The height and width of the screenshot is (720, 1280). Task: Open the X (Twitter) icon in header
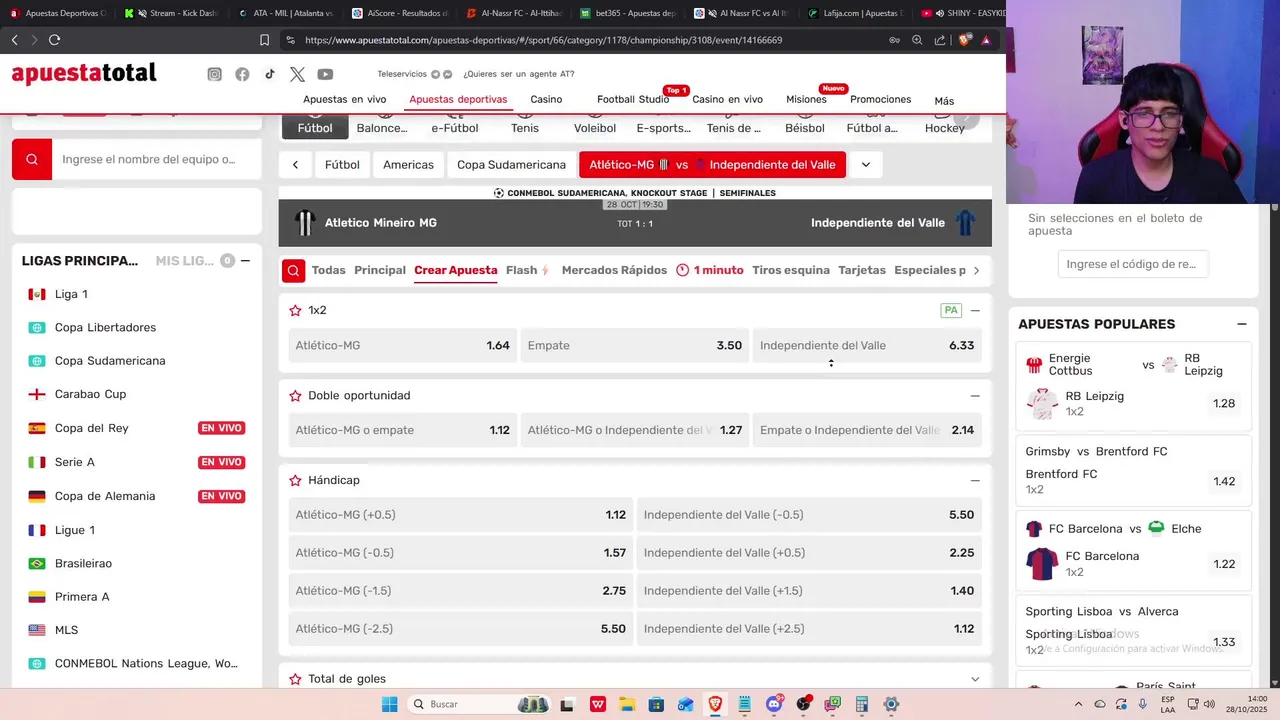(x=297, y=74)
